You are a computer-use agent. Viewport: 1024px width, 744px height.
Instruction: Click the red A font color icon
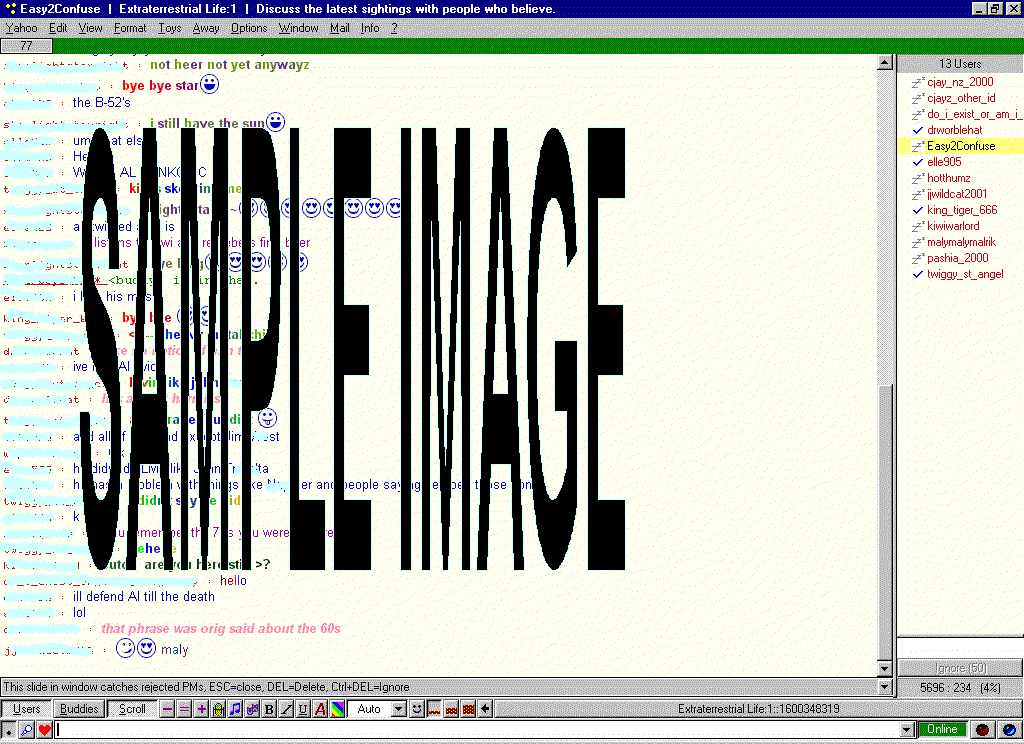point(320,708)
